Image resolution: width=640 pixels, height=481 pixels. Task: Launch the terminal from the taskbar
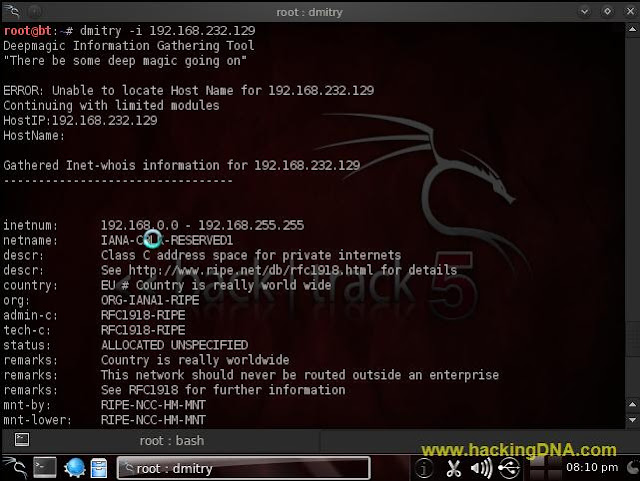pos(45,468)
